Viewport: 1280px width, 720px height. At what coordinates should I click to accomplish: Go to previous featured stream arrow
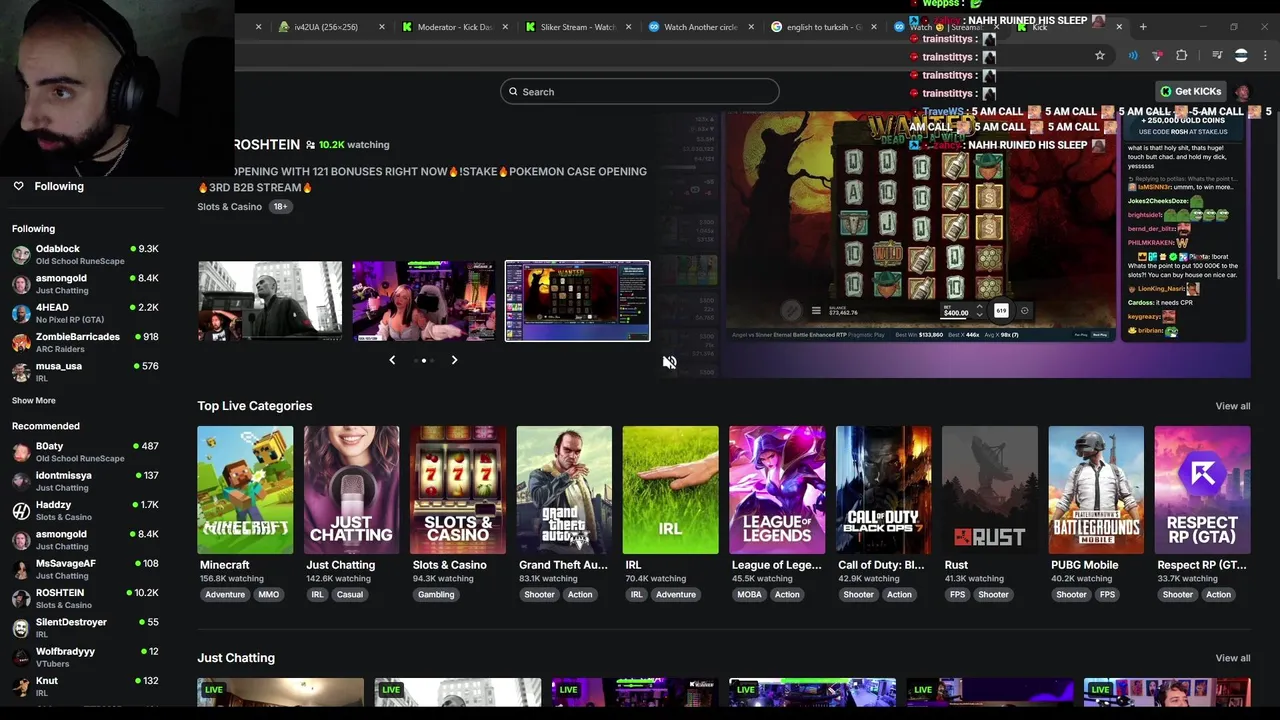[x=392, y=360]
